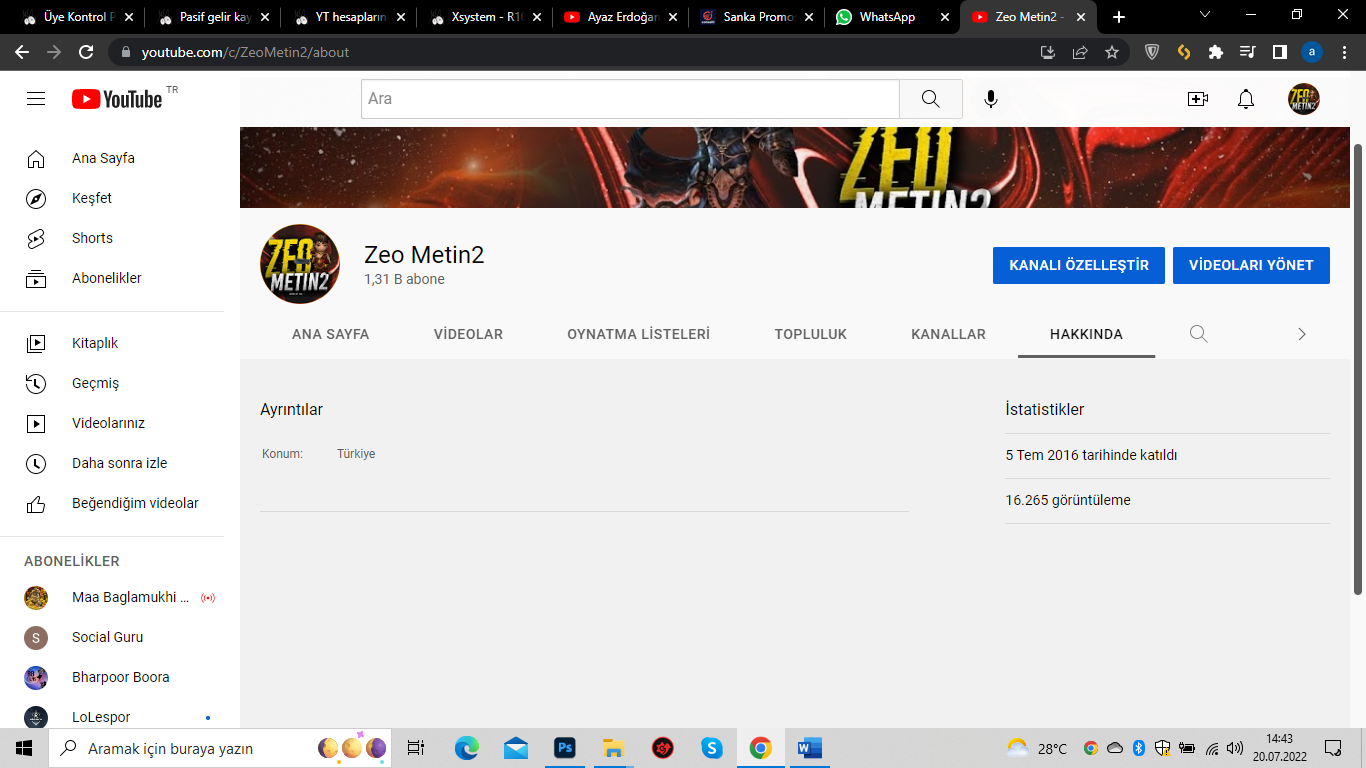
Task: Open Chrome media controls icon
Action: pyautogui.click(x=1248, y=52)
